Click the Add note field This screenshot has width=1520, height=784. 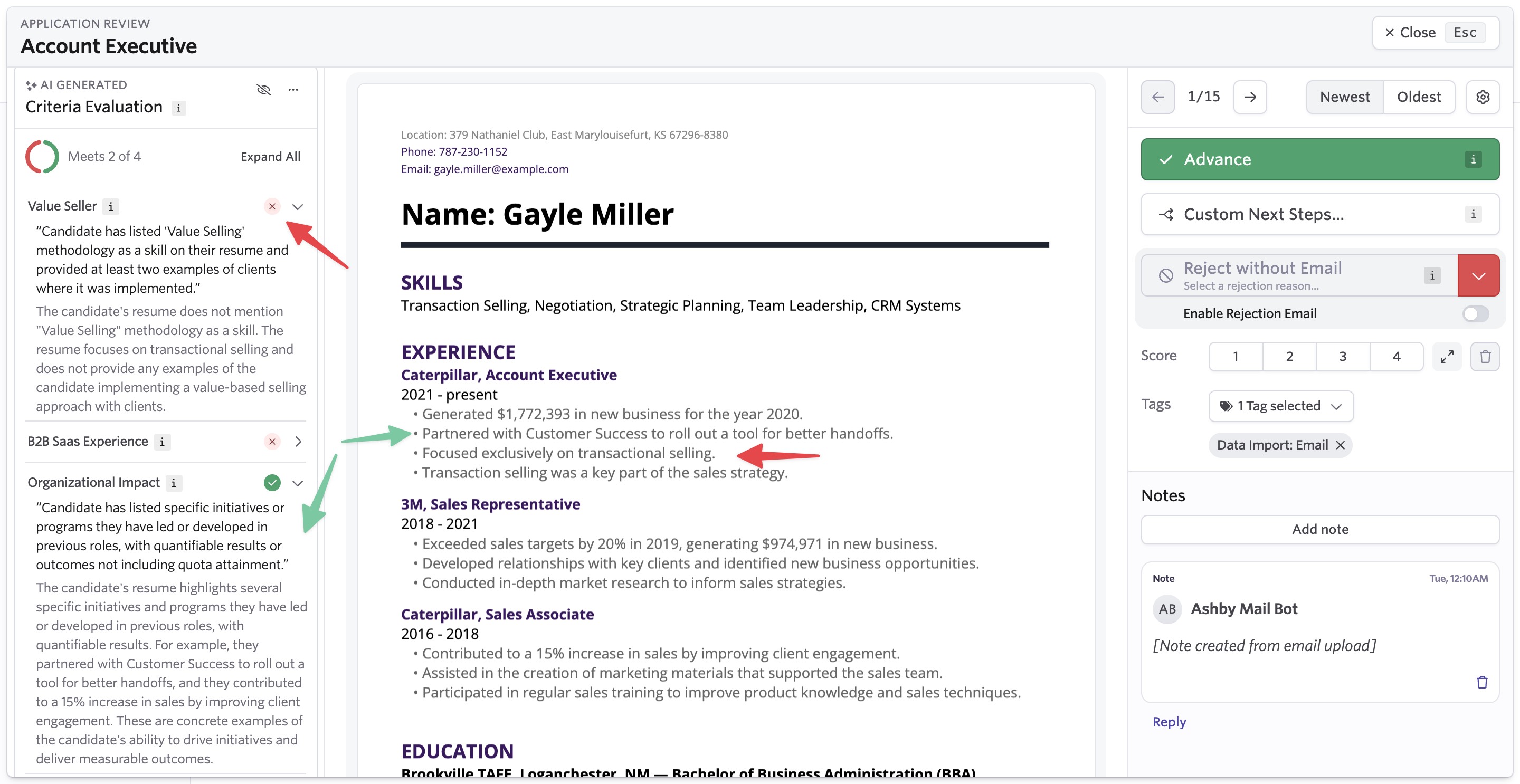click(x=1319, y=529)
